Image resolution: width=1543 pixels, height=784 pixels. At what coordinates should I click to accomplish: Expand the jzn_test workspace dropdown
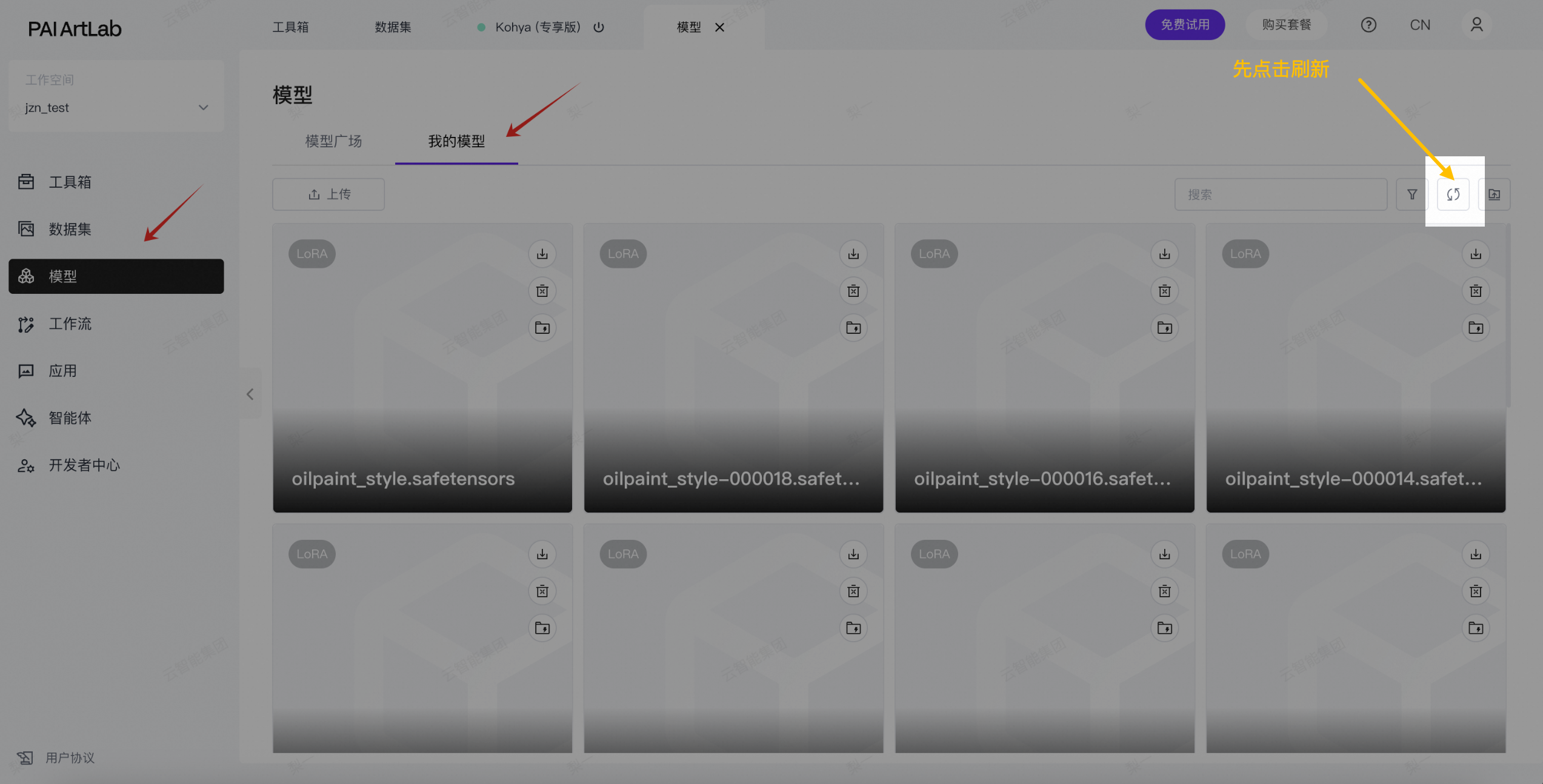[203, 108]
